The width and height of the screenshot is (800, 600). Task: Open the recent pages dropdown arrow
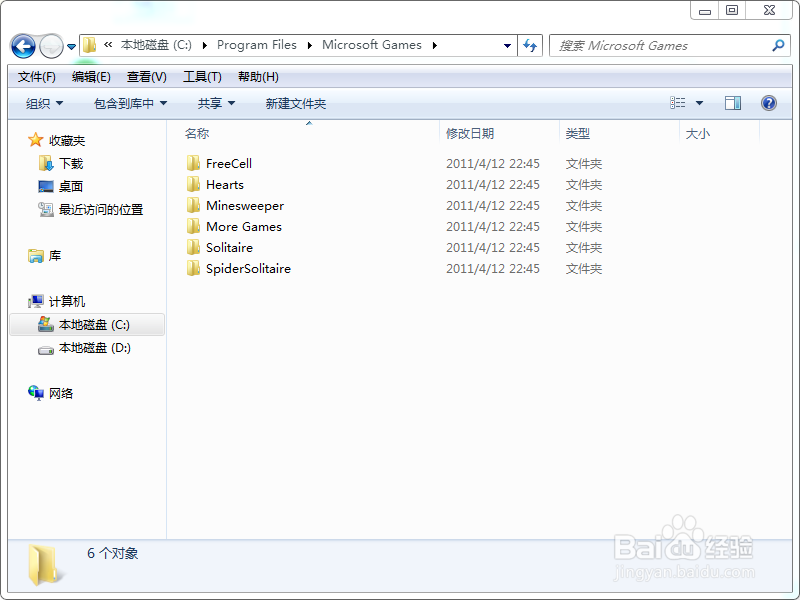tap(71, 46)
